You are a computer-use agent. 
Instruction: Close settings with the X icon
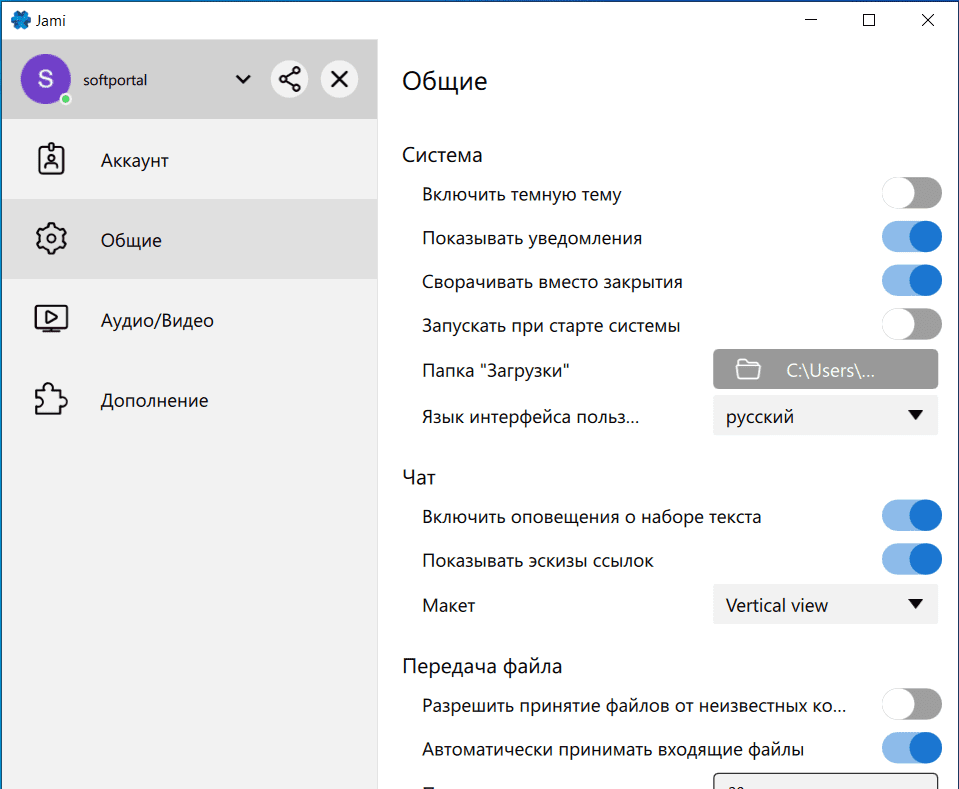[x=339, y=79]
